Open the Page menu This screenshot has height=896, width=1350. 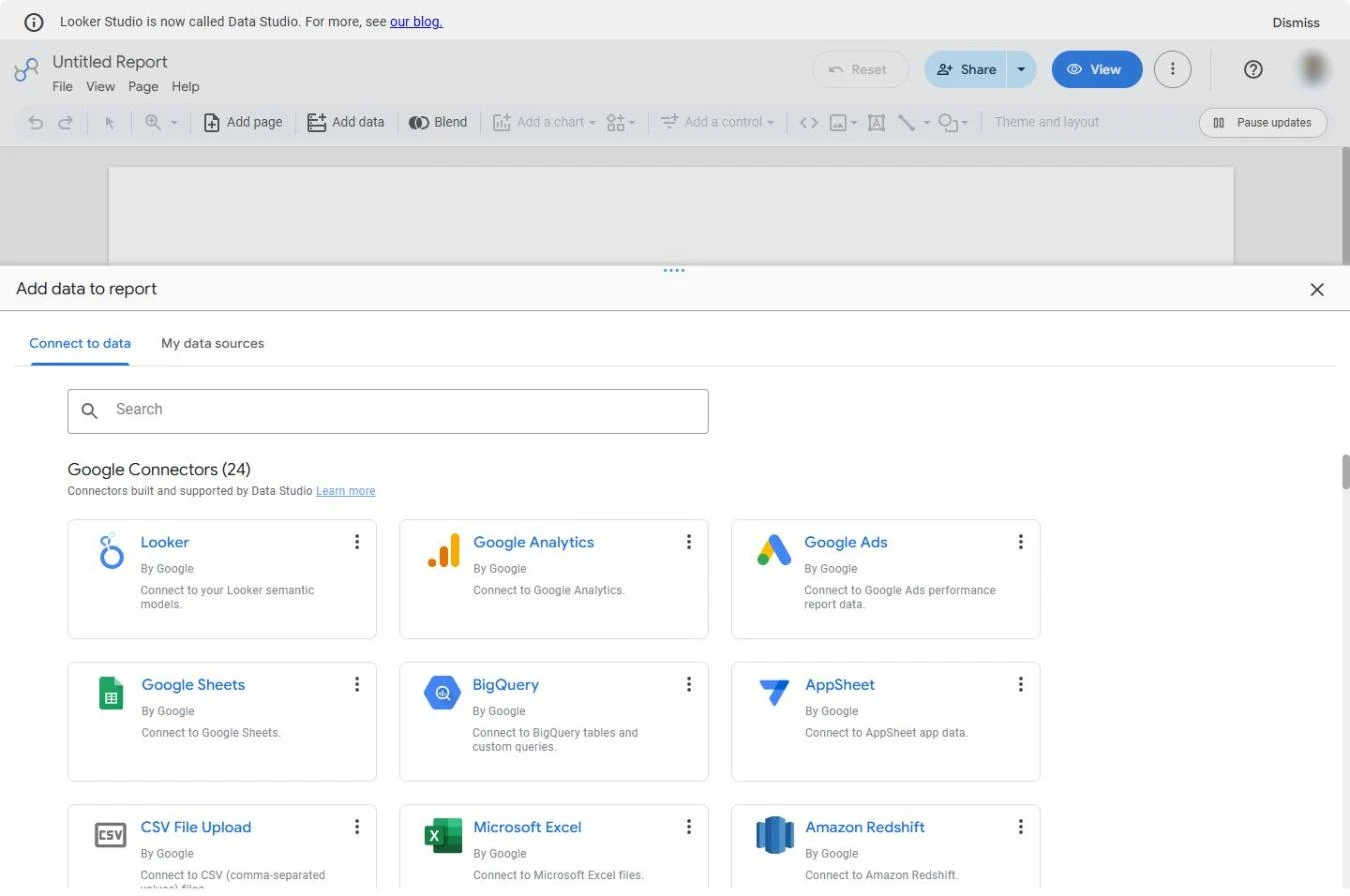(143, 87)
